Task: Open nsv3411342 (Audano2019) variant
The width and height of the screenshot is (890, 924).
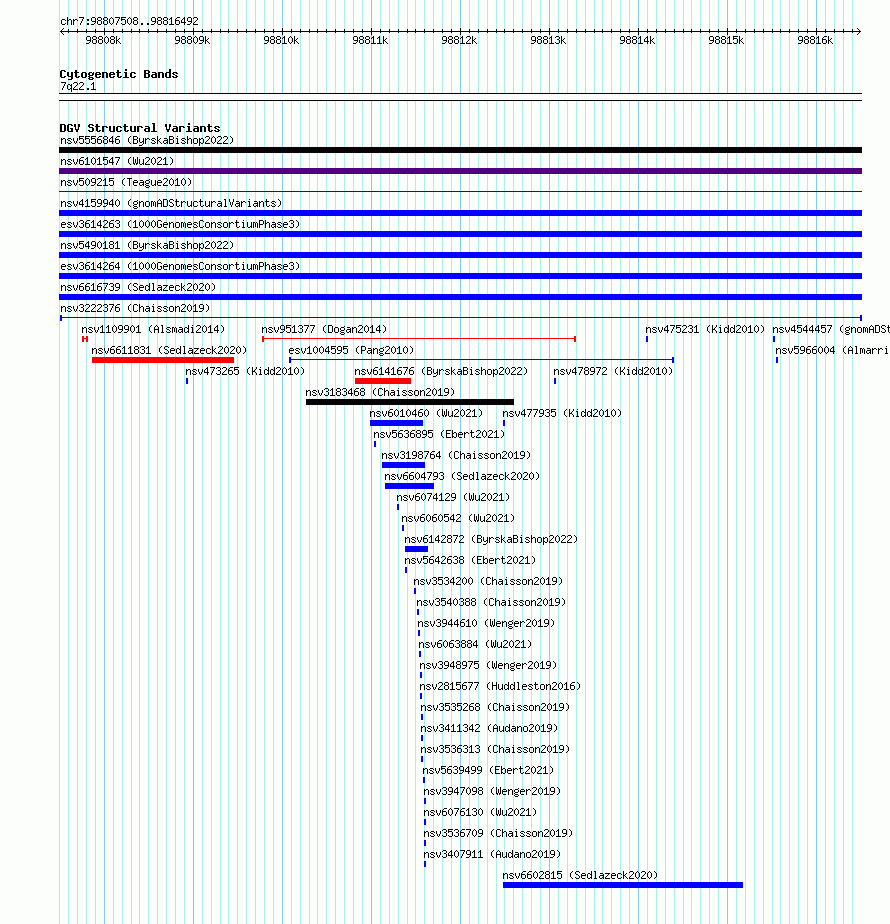Action: tap(489, 728)
